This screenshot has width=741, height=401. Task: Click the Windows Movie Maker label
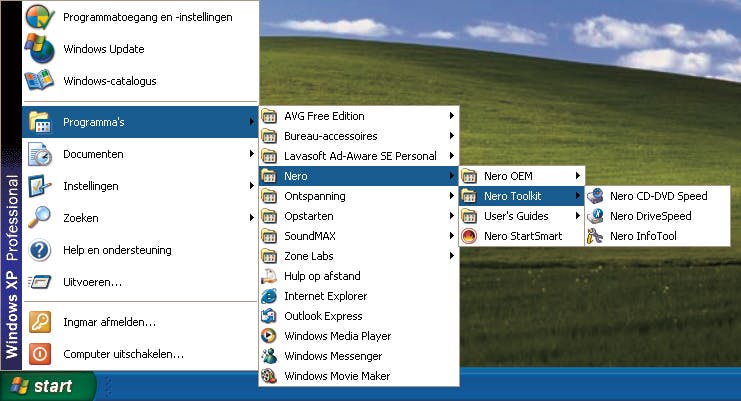click(x=337, y=376)
